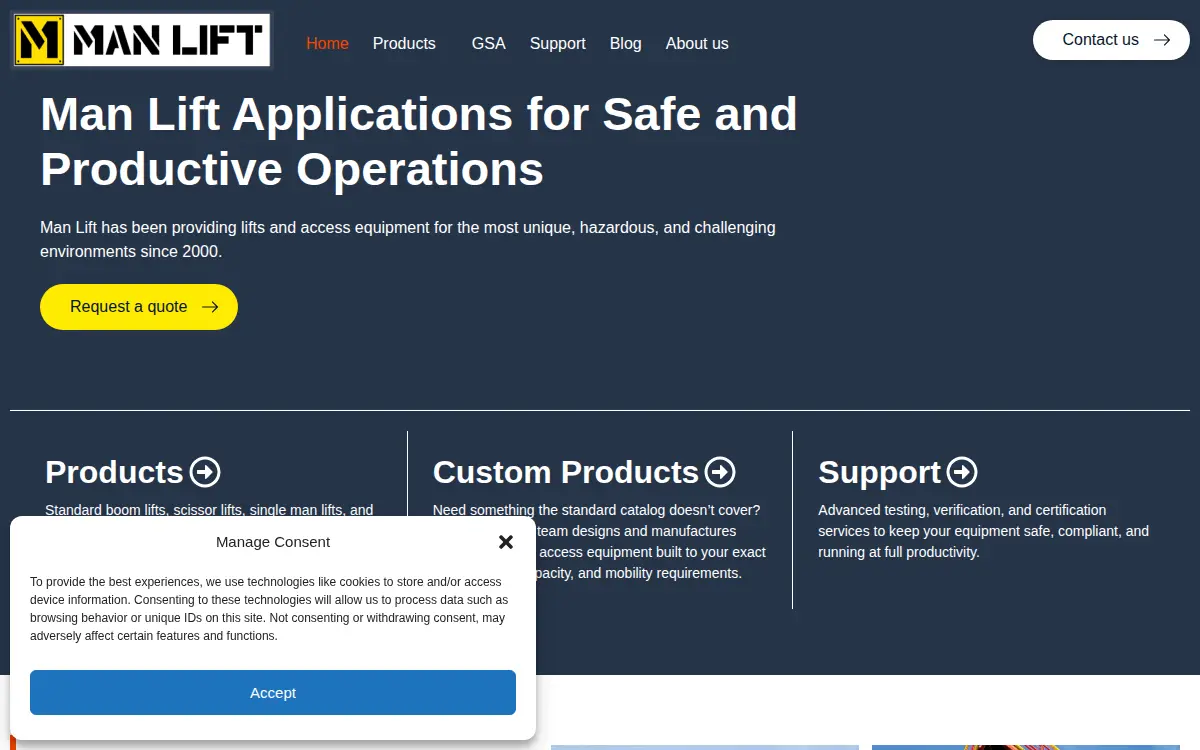Click the arrow icon beside Support heading

point(962,472)
